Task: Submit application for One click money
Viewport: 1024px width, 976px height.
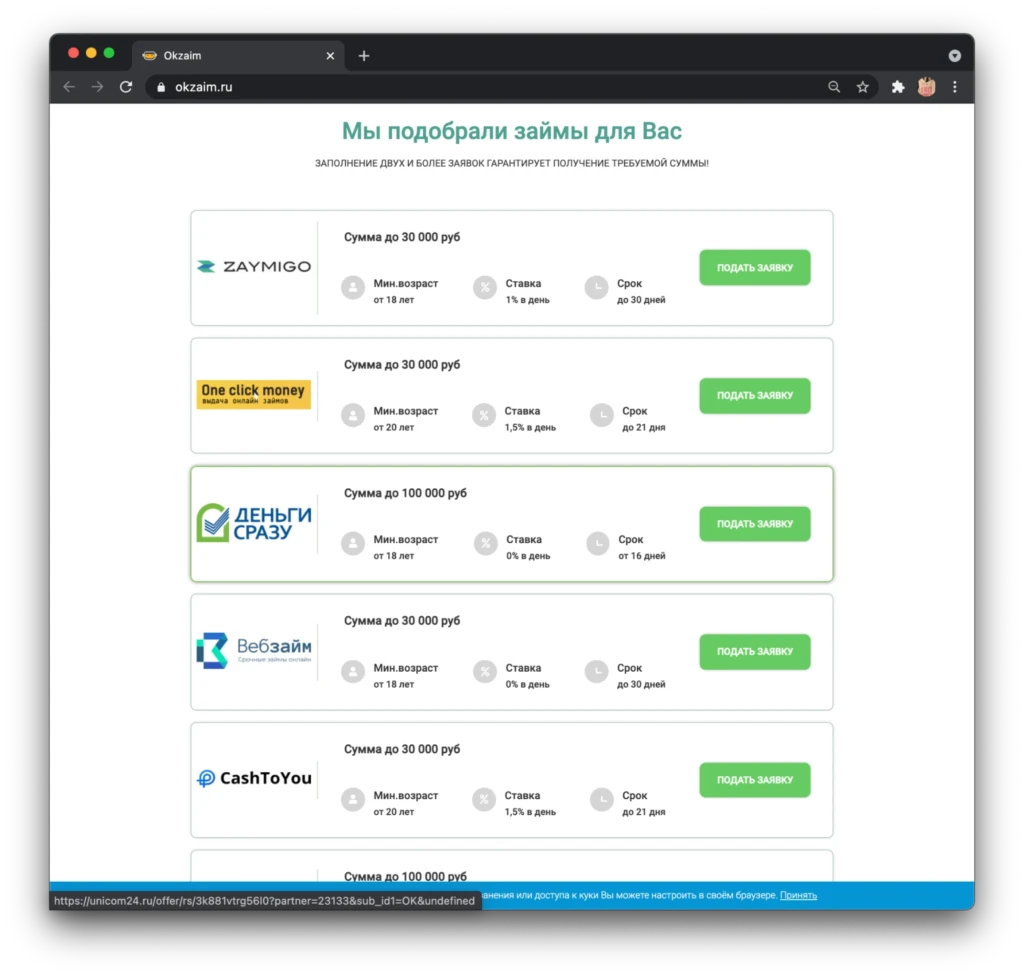Action: (755, 396)
